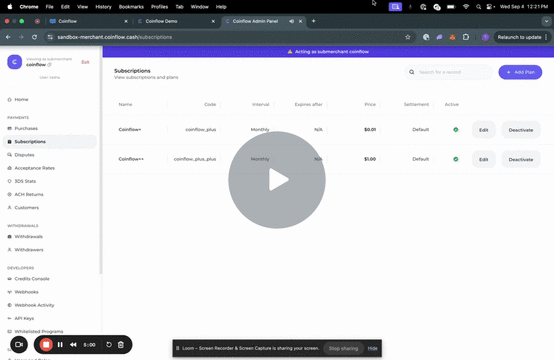
Task: Switch to the Coinflow browser tab
Action: 88,21
